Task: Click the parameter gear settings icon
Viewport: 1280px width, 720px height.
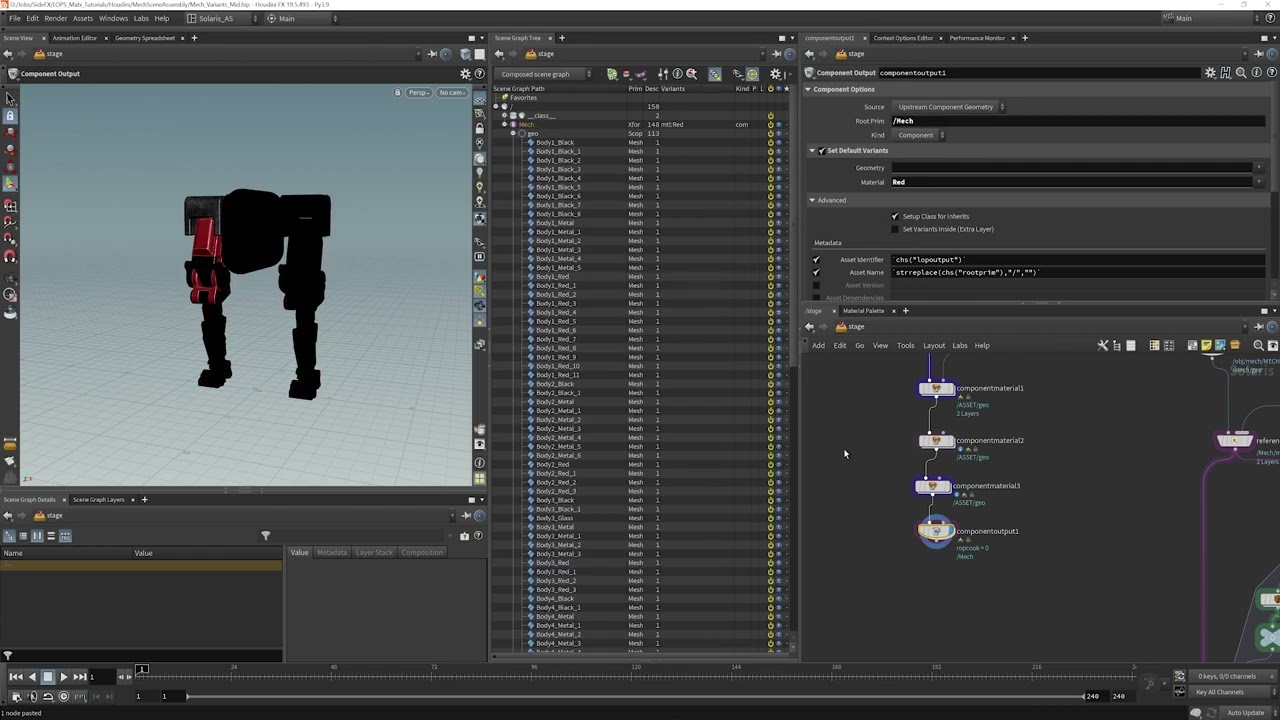Action: click(x=1210, y=73)
